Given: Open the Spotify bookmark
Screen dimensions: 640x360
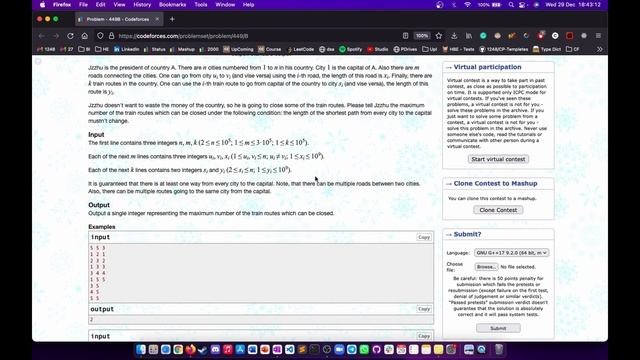Looking at the screenshot, I should 351,49.
